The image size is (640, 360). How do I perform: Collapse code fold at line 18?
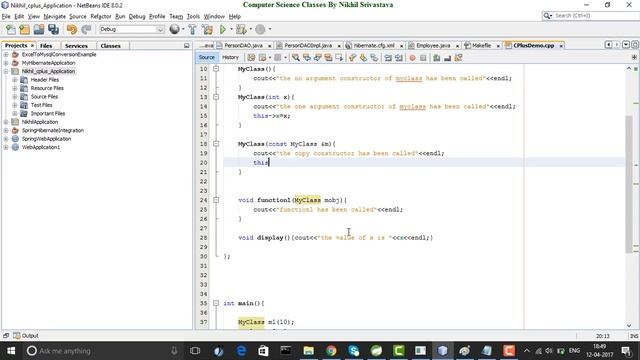click(x=216, y=144)
